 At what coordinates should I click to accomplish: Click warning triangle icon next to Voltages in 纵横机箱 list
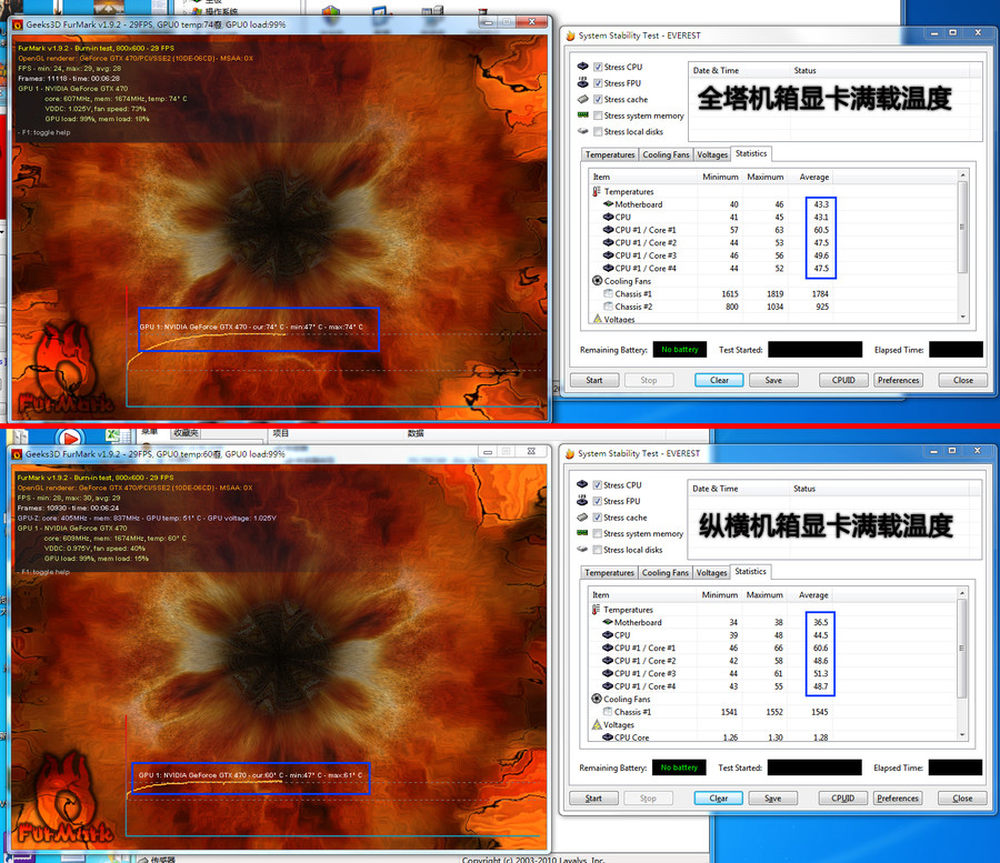597,725
